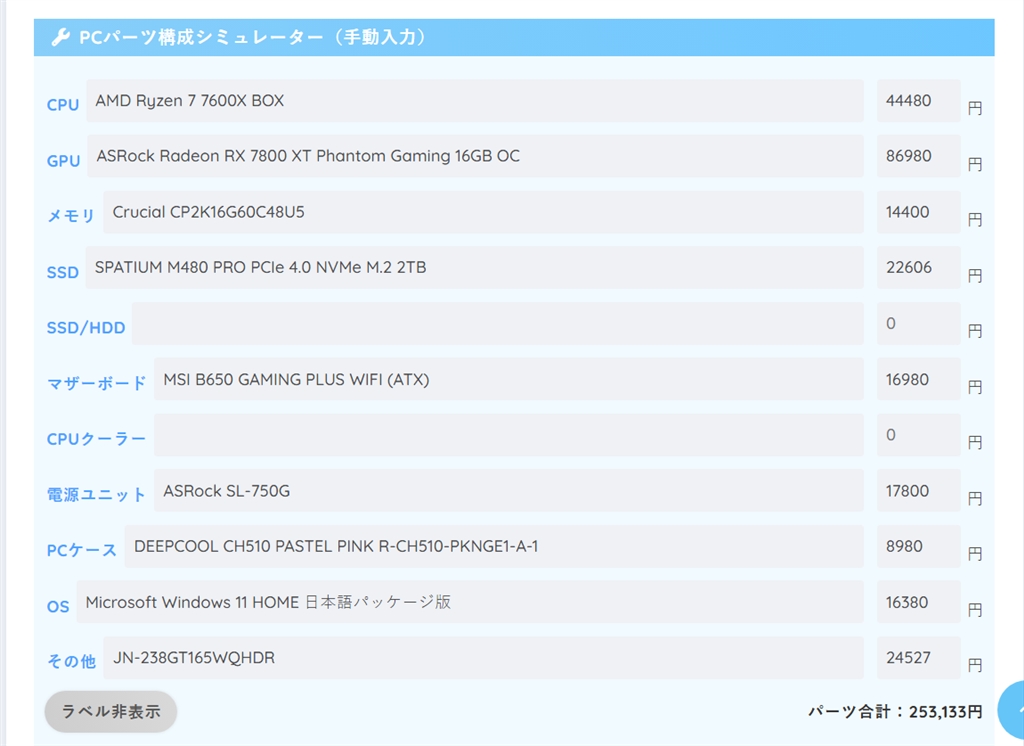Edit the SSD price field 22606
The image size is (1024, 746).
[x=918, y=268]
